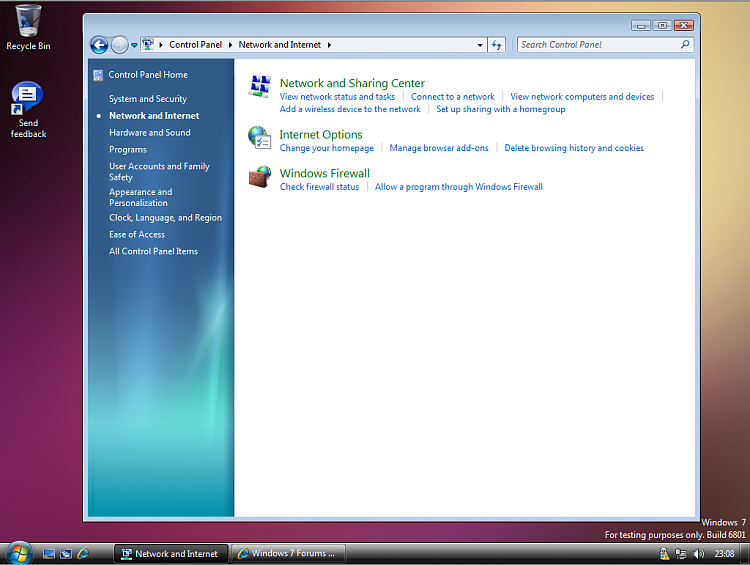Screen dimensions: 750x565
Task: Open Windows Firewall heading
Action: tap(324, 173)
